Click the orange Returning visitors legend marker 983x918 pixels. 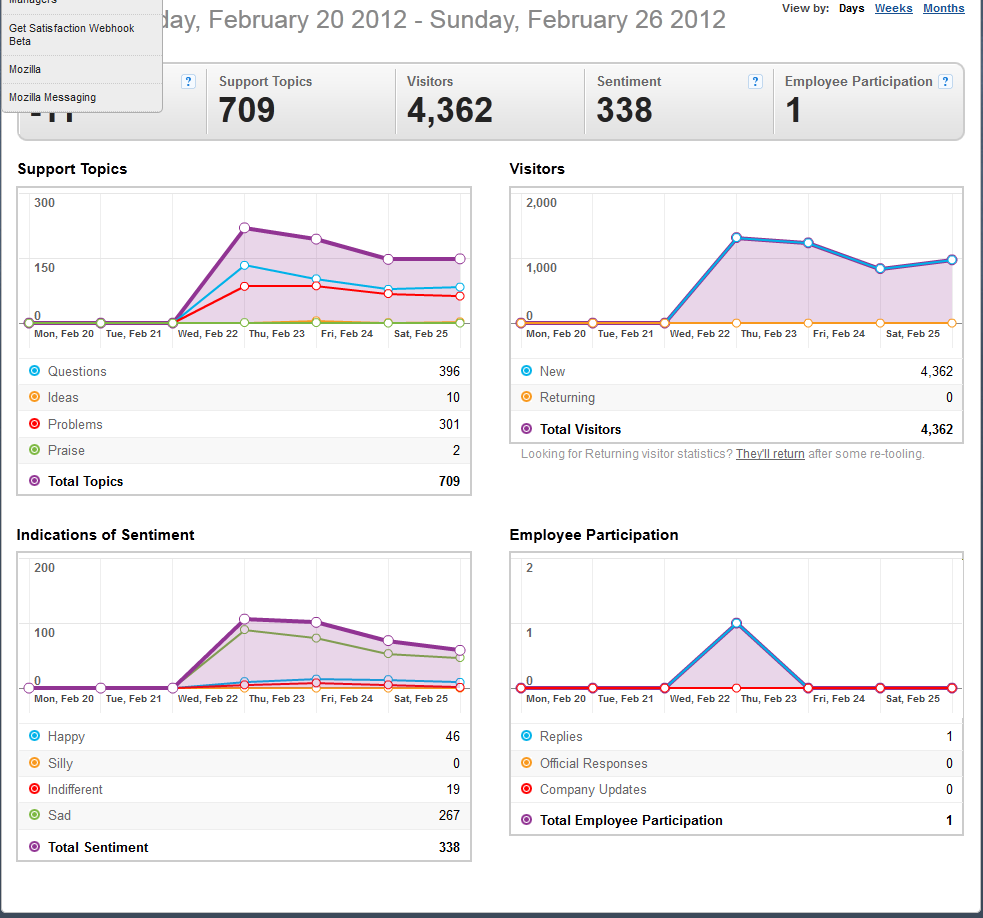click(x=527, y=397)
